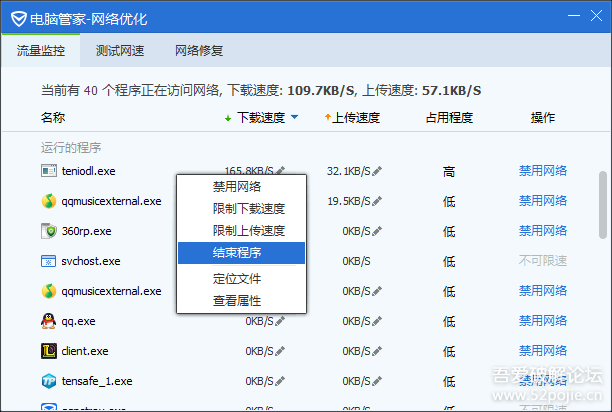Image resolution: width=612 pixels, height=412 pixels.
Task: Minimize the 电脑管家 window
Action: (x=574, y=16)
